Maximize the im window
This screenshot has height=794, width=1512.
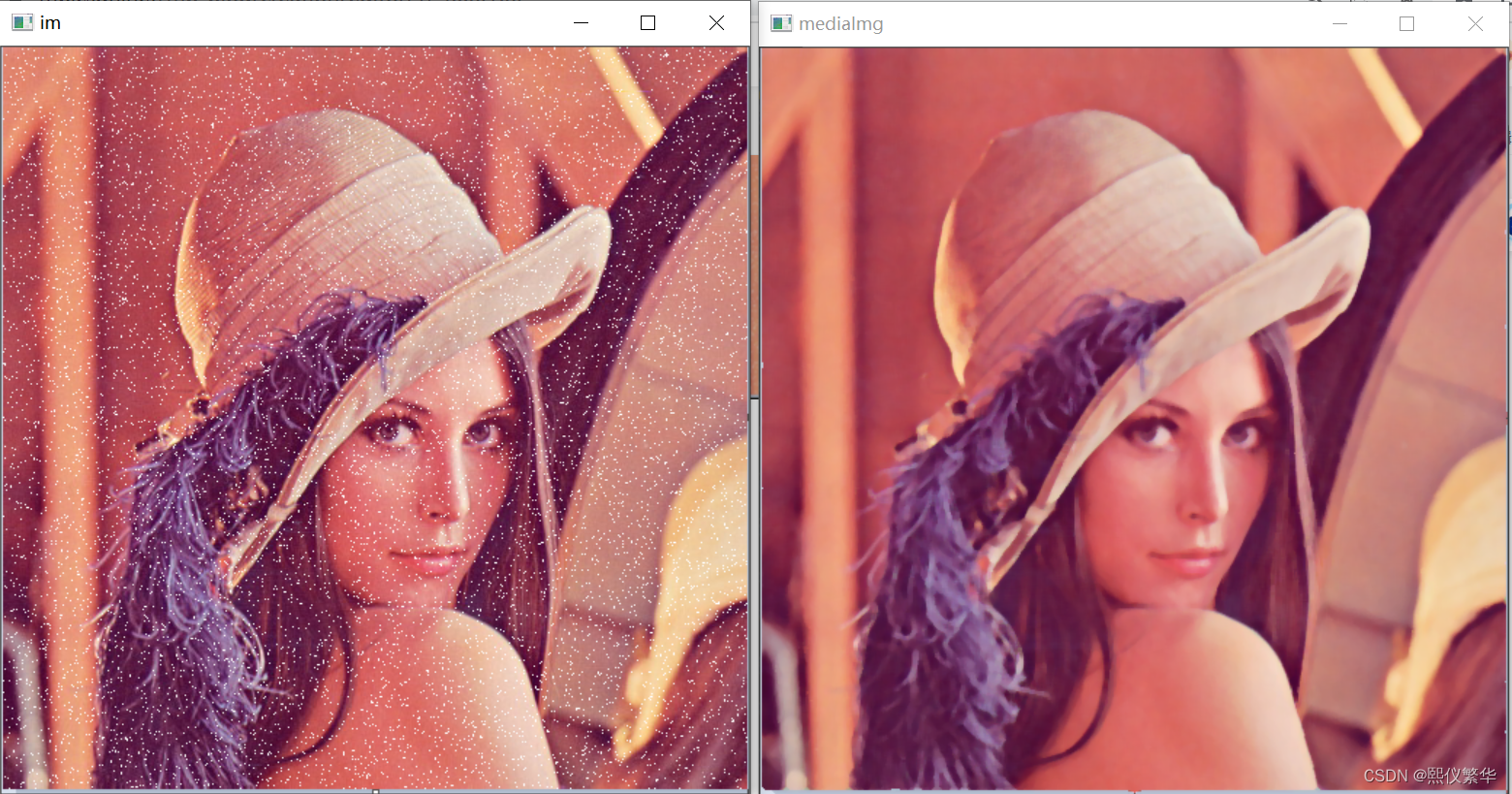coord(648,22)
